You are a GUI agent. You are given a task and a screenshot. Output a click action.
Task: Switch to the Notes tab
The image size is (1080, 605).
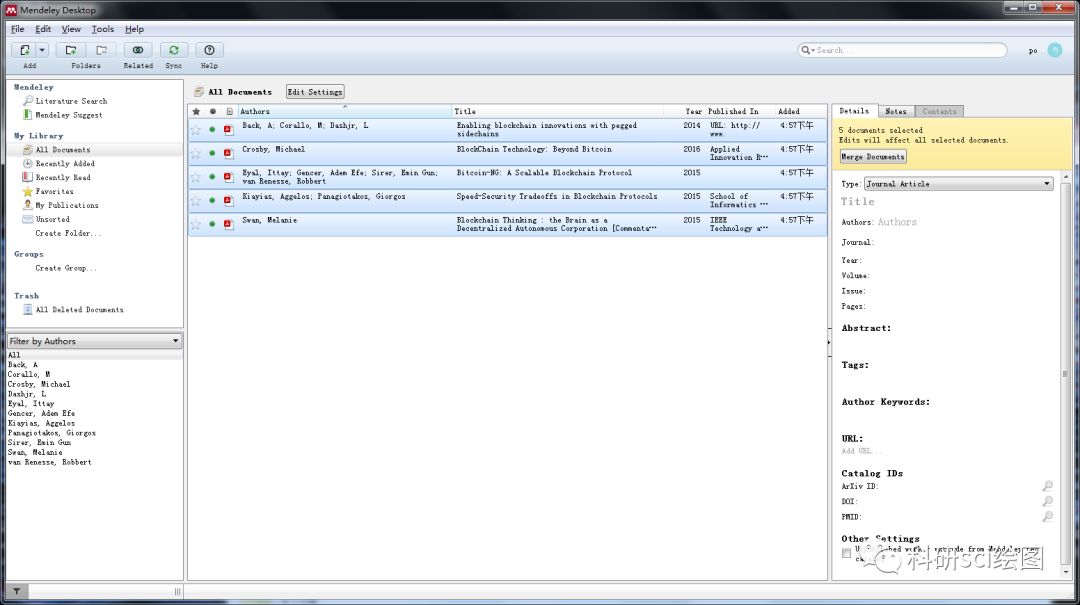895,111
